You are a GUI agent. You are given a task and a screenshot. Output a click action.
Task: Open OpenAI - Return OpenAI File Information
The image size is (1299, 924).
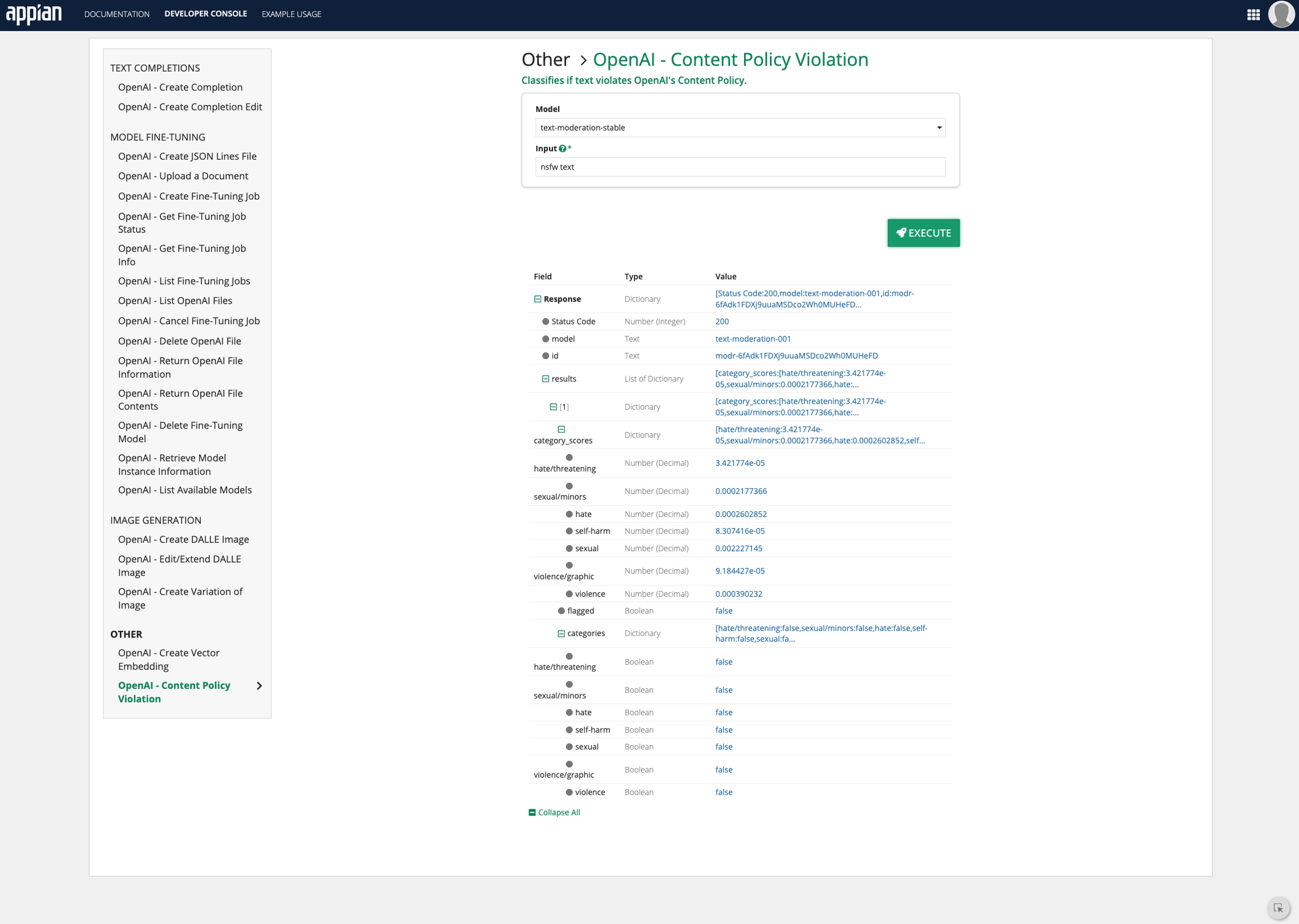pyautogui.click(x=180, y=368)
